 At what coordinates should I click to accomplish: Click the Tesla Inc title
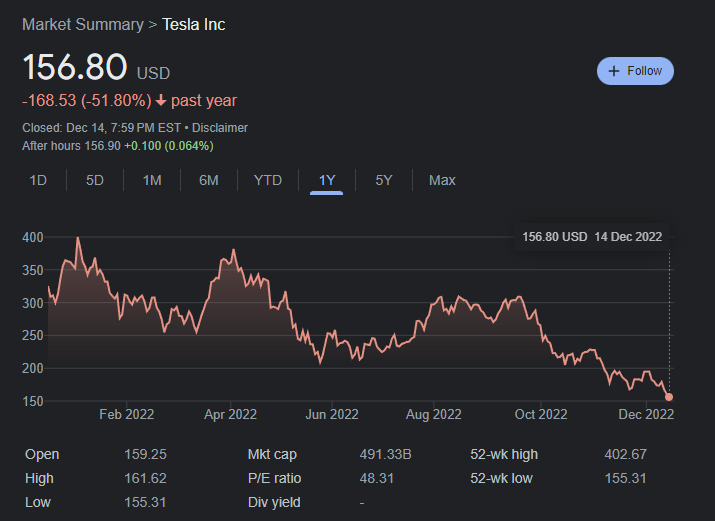point(193,25)
